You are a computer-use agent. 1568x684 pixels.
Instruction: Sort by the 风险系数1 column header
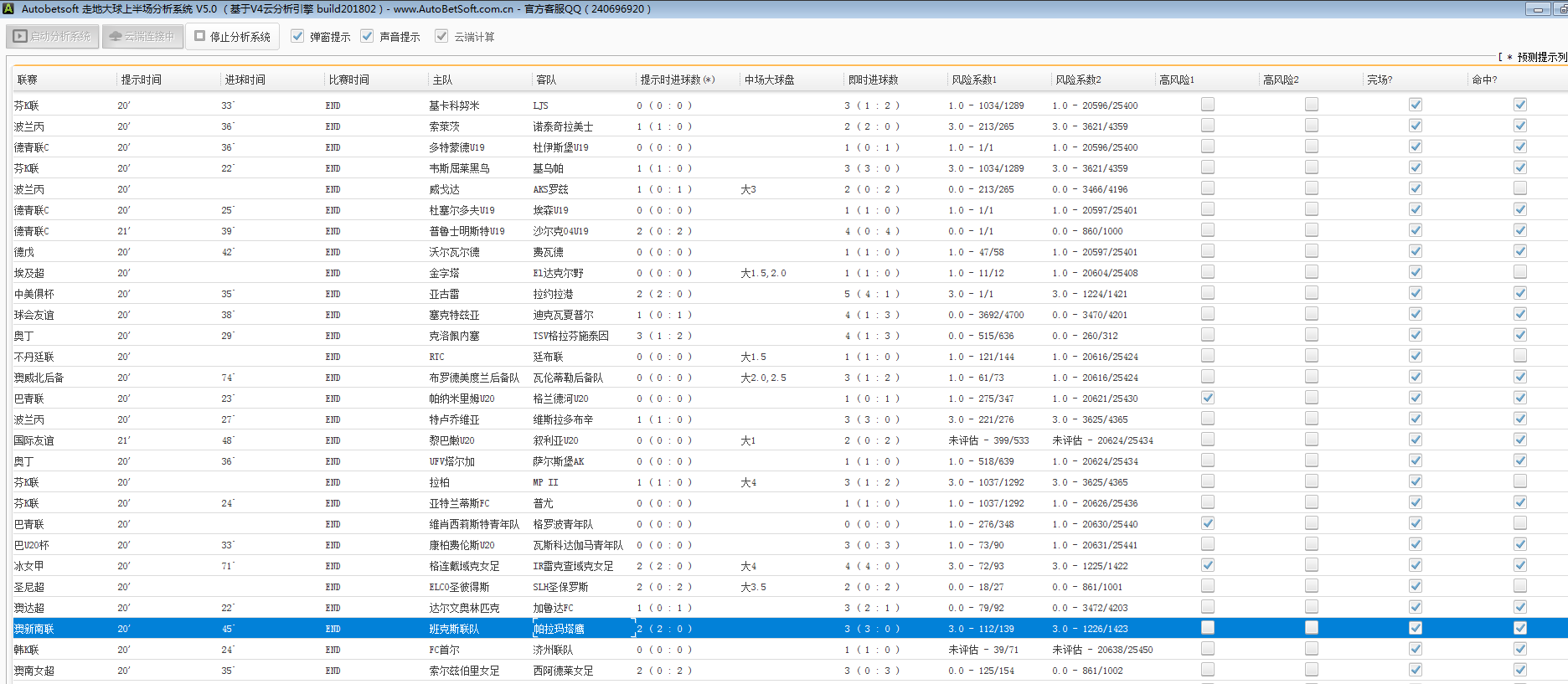pos(973,80)
